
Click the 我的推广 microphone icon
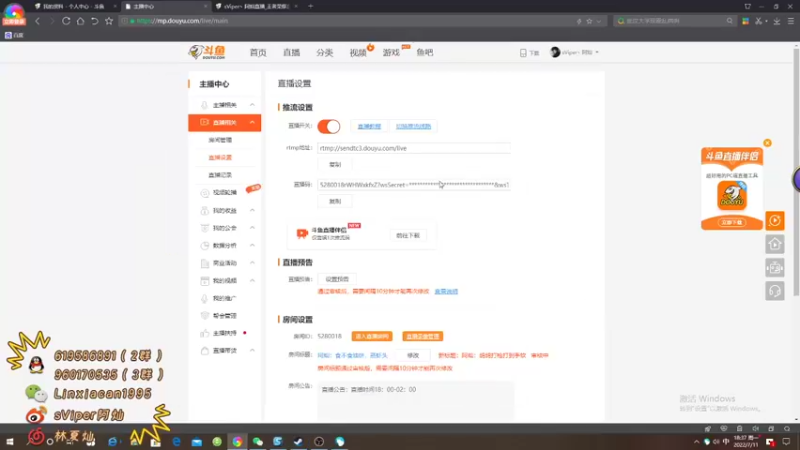[x=205, y=298]
